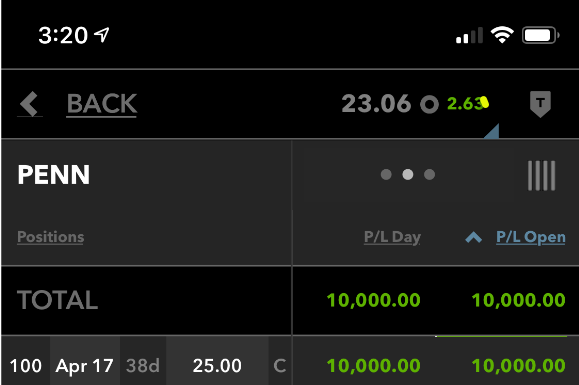Screen dimensions: 579x385
Task: Tap the cellular signal bars icon
Action: tap(469, 35)
